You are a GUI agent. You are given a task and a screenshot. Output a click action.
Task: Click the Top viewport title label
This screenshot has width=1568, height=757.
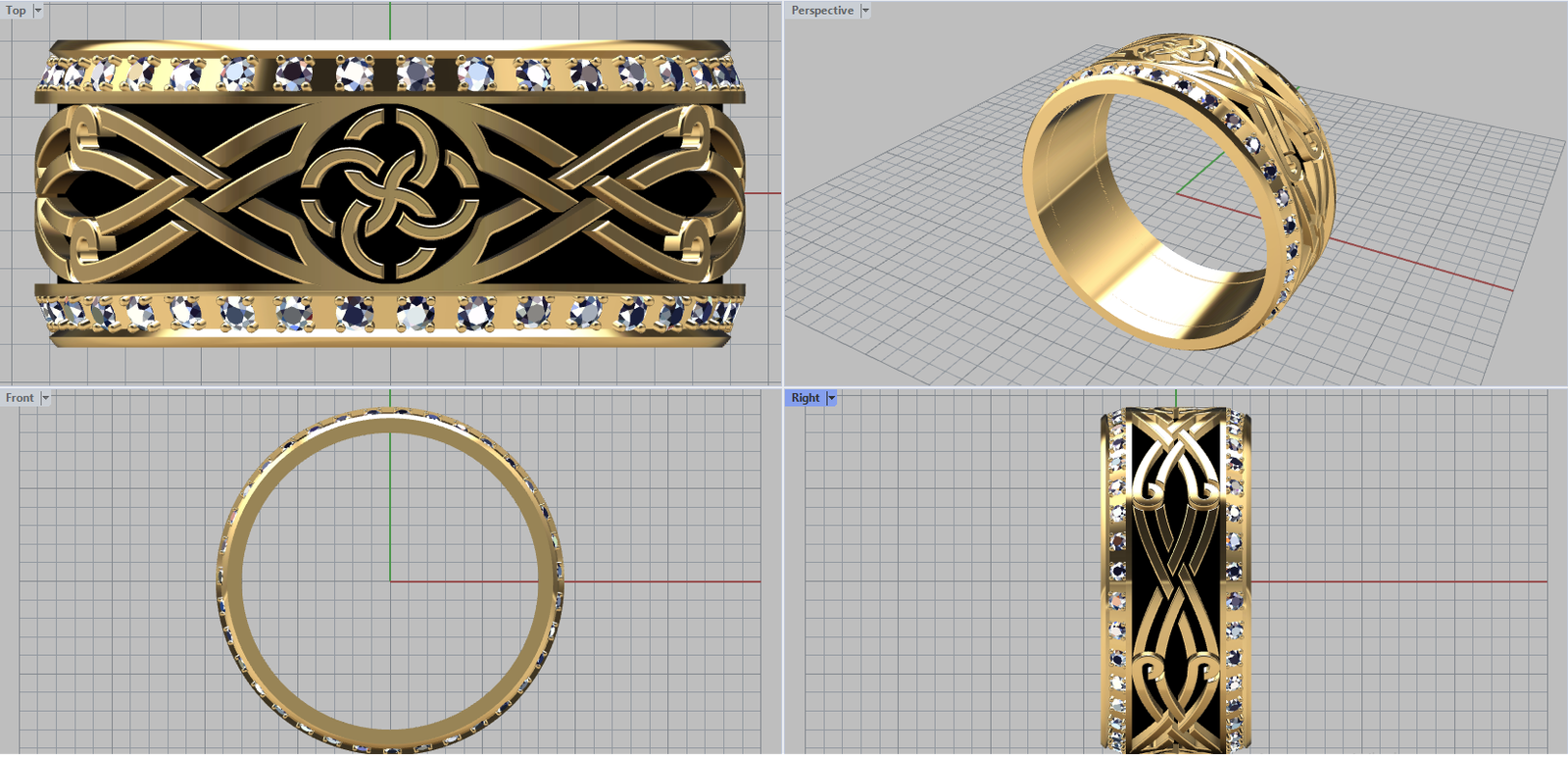point(16,11)
